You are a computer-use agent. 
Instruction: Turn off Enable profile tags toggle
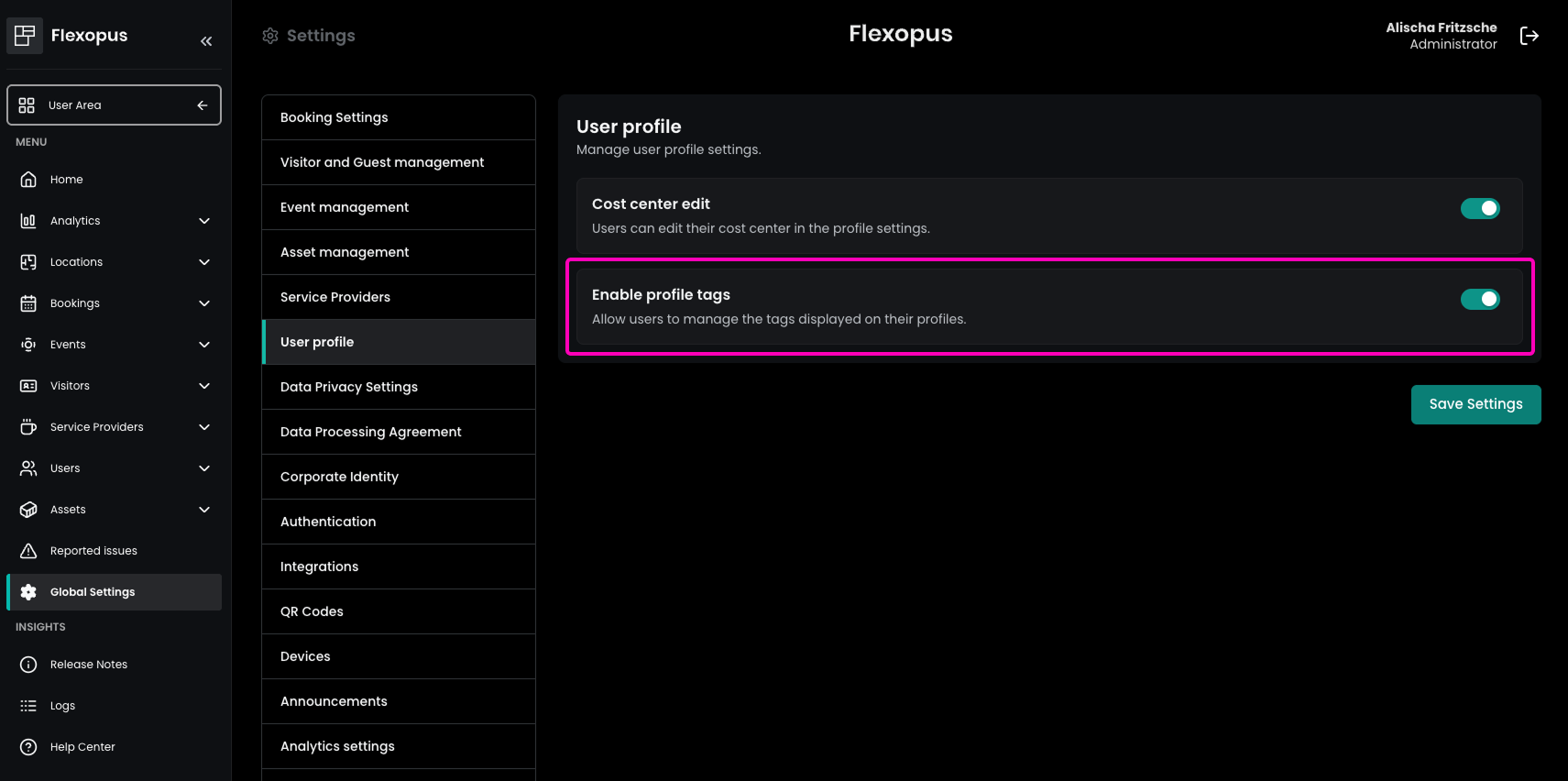click(x=1479, y=300)
